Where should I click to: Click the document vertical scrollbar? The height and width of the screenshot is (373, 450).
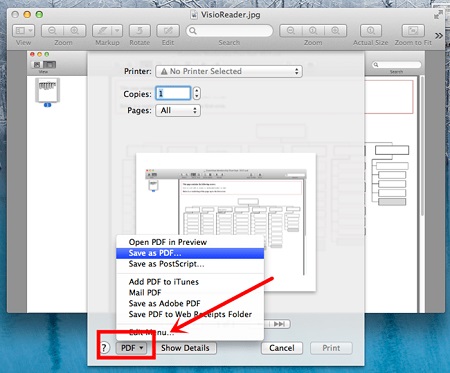click(422, 147)
